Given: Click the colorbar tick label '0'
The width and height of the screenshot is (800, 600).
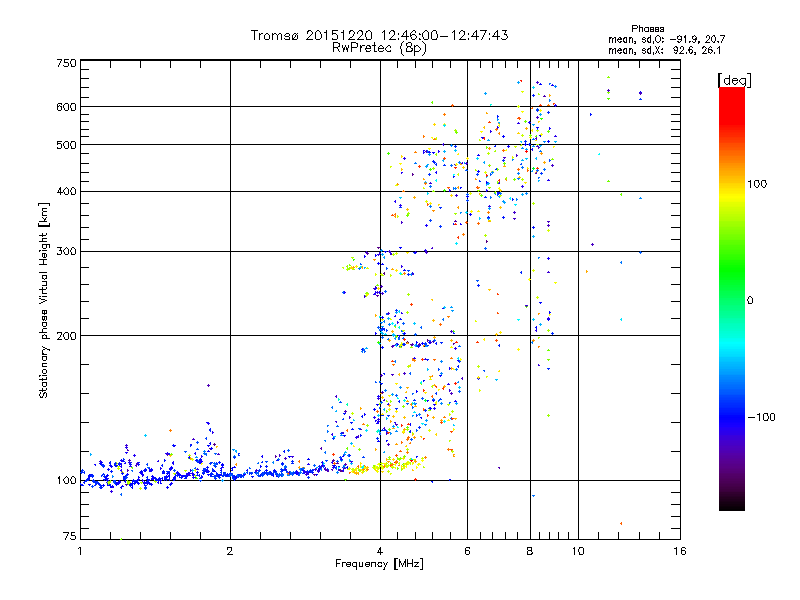Looking at the screenshot, I should pos(750,301).
